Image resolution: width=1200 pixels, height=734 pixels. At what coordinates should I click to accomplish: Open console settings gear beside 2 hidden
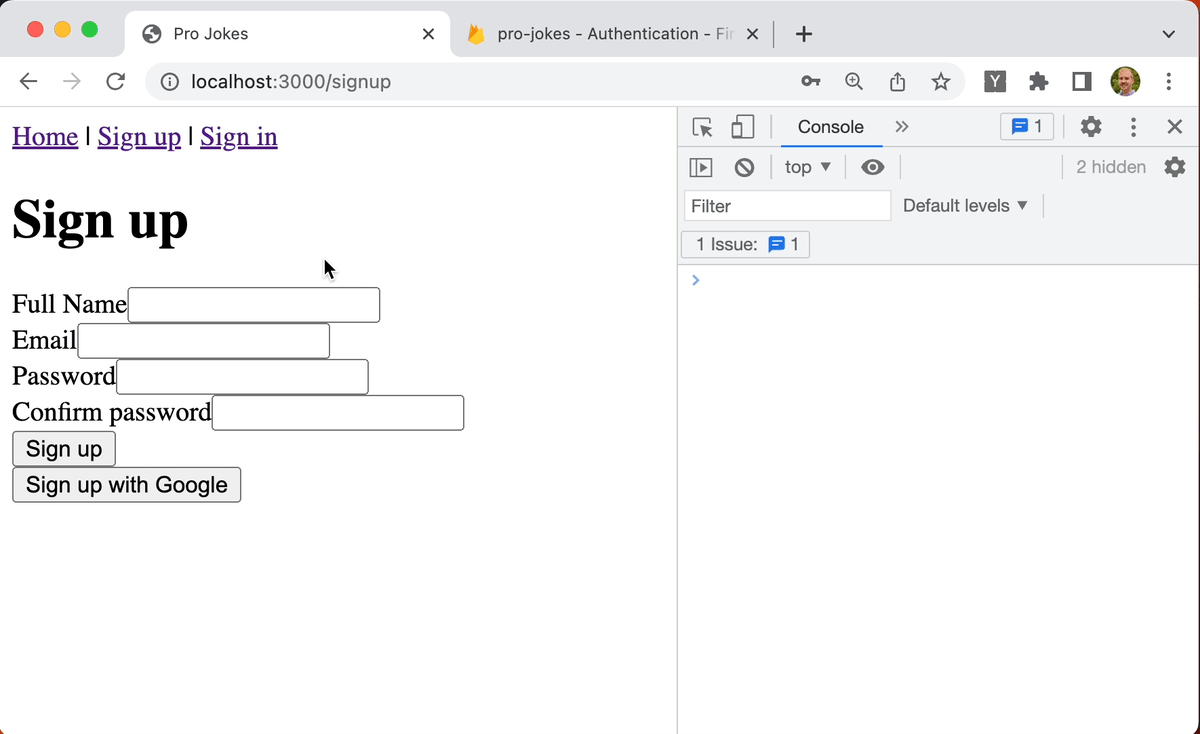[1175, 167]
